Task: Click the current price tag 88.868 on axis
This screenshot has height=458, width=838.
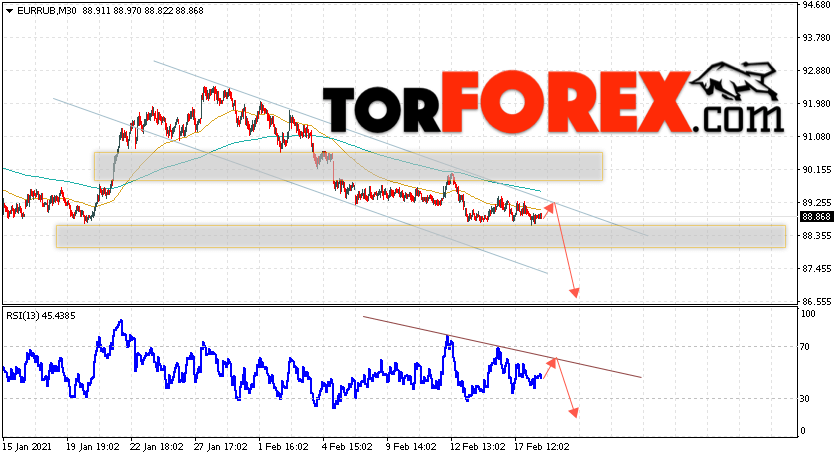Action: 817,216
